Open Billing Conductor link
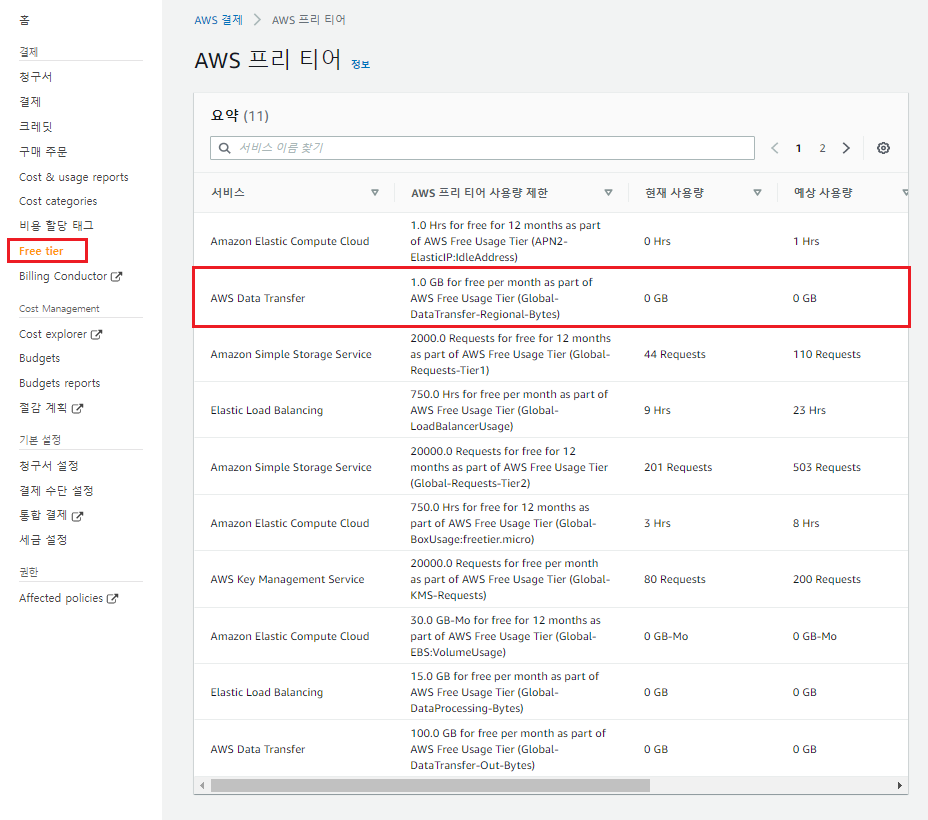Screen dimensions: 928x820 pos(63,276)
